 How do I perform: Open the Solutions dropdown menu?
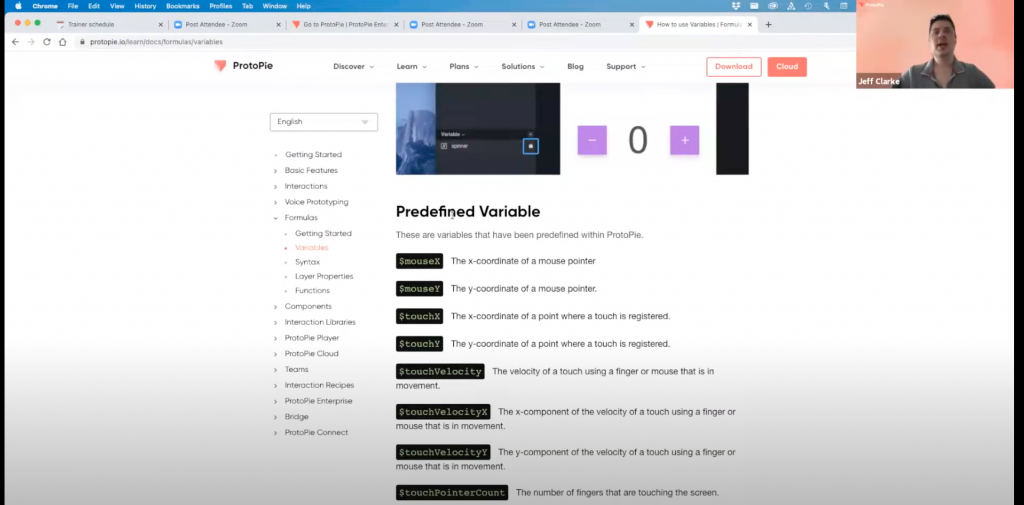522,67
